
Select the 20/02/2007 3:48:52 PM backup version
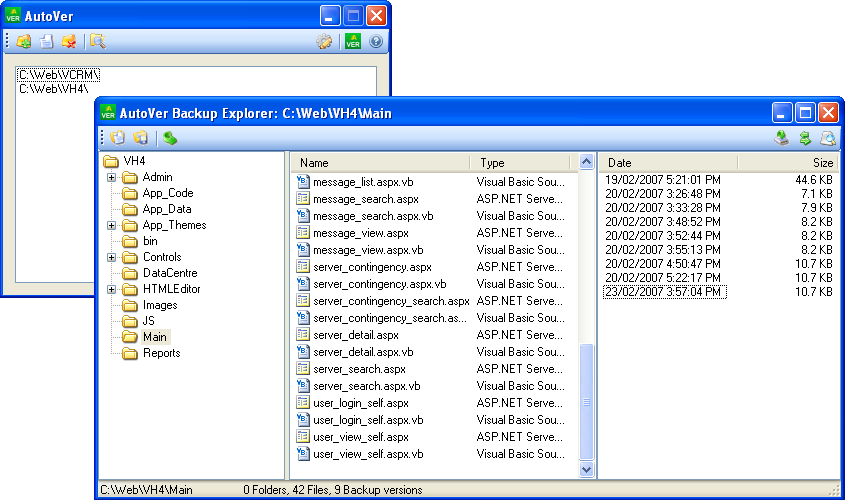(663, 222)
